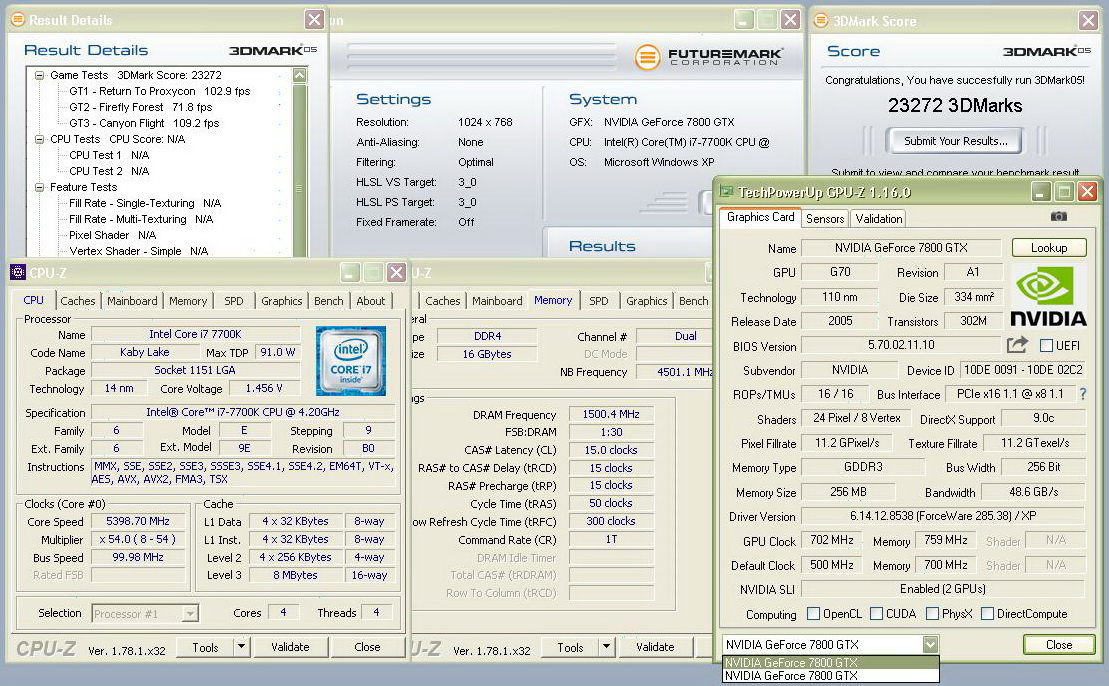1109x686 pixels.
Task: Select the second NVIDIA GeForce 7800 GTX list entry
Action: 831,675
